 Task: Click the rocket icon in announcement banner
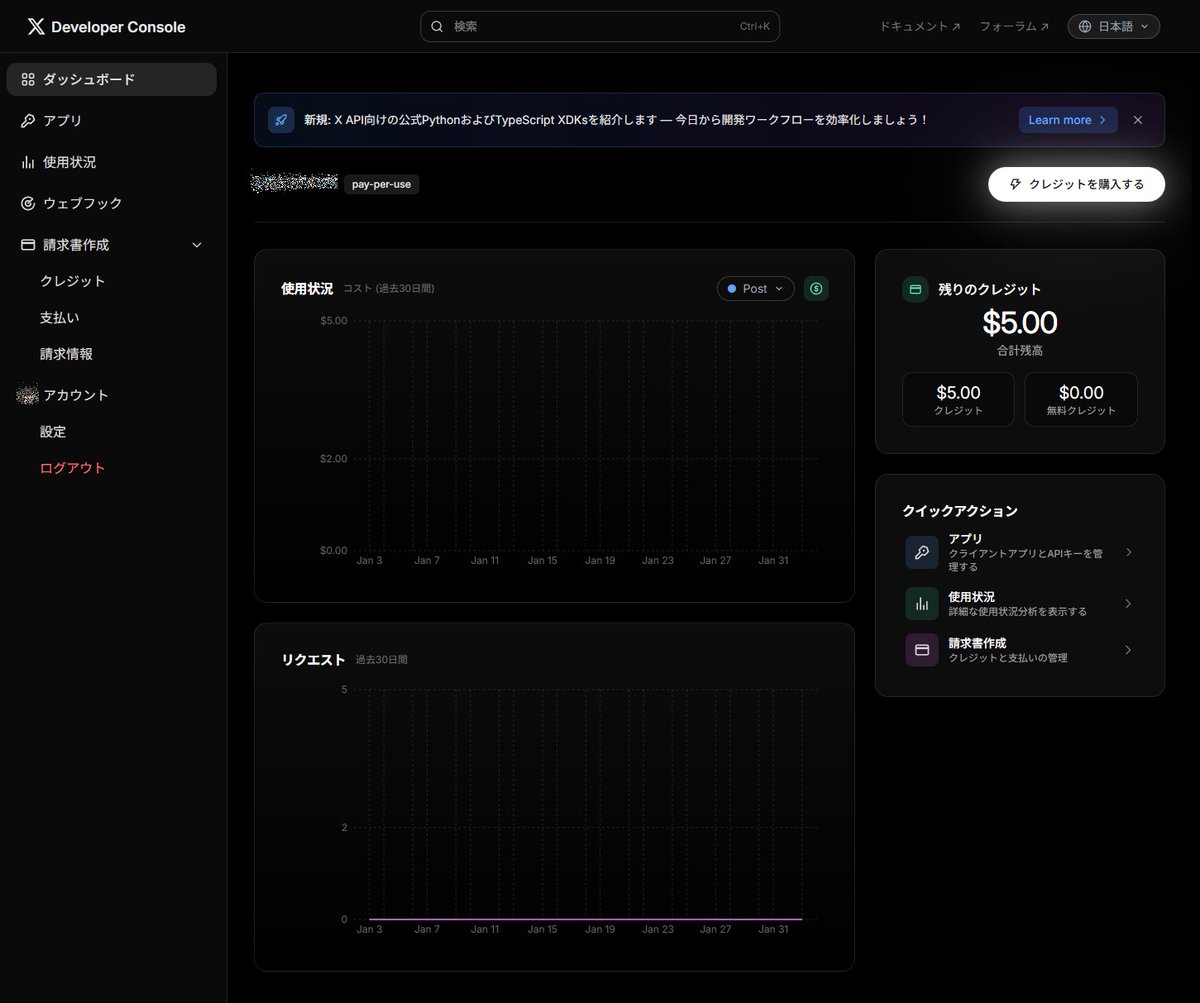click(281, 120)
